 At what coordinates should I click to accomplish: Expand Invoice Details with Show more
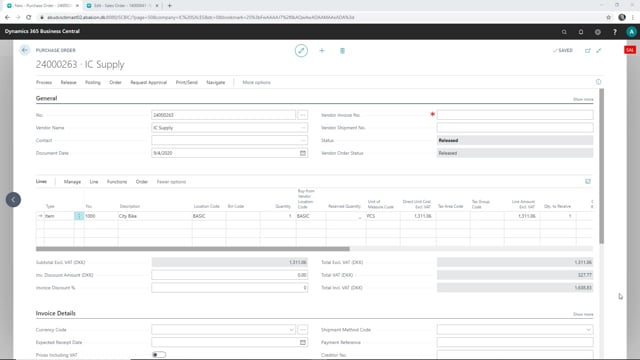coord(583,314)
